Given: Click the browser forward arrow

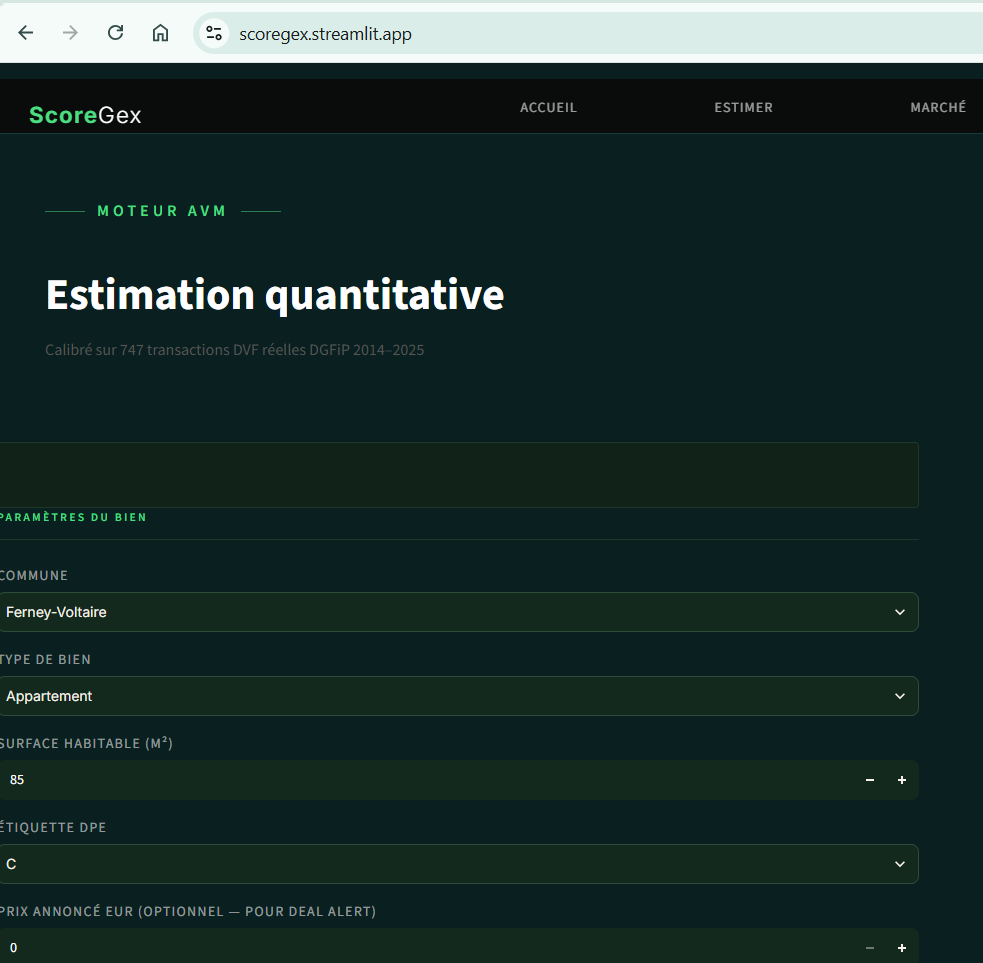Looking at the screenshot, I should point(70,33).
